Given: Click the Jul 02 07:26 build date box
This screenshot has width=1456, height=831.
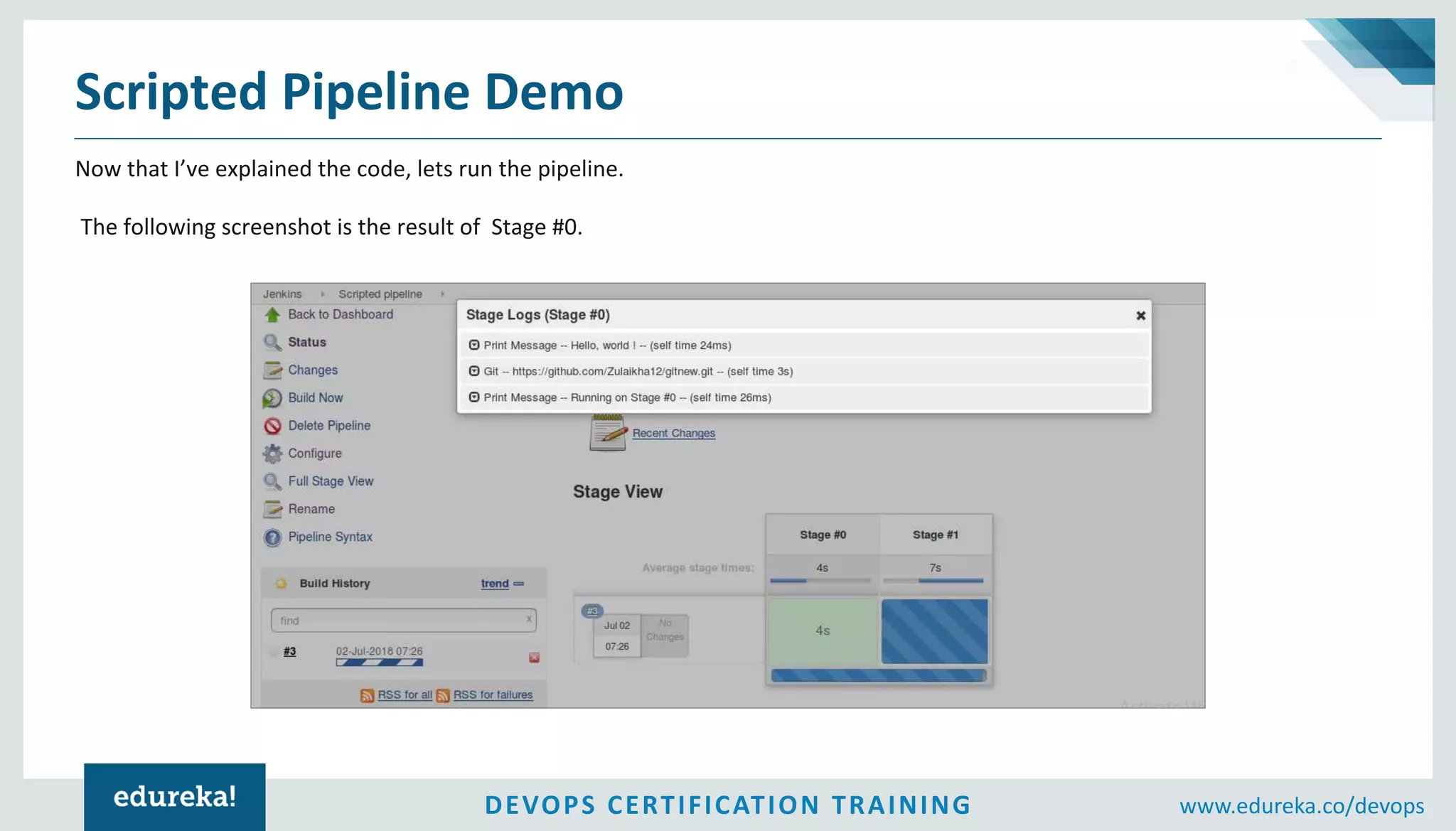Looking at the screenshot, I should (x=617, y=636).
